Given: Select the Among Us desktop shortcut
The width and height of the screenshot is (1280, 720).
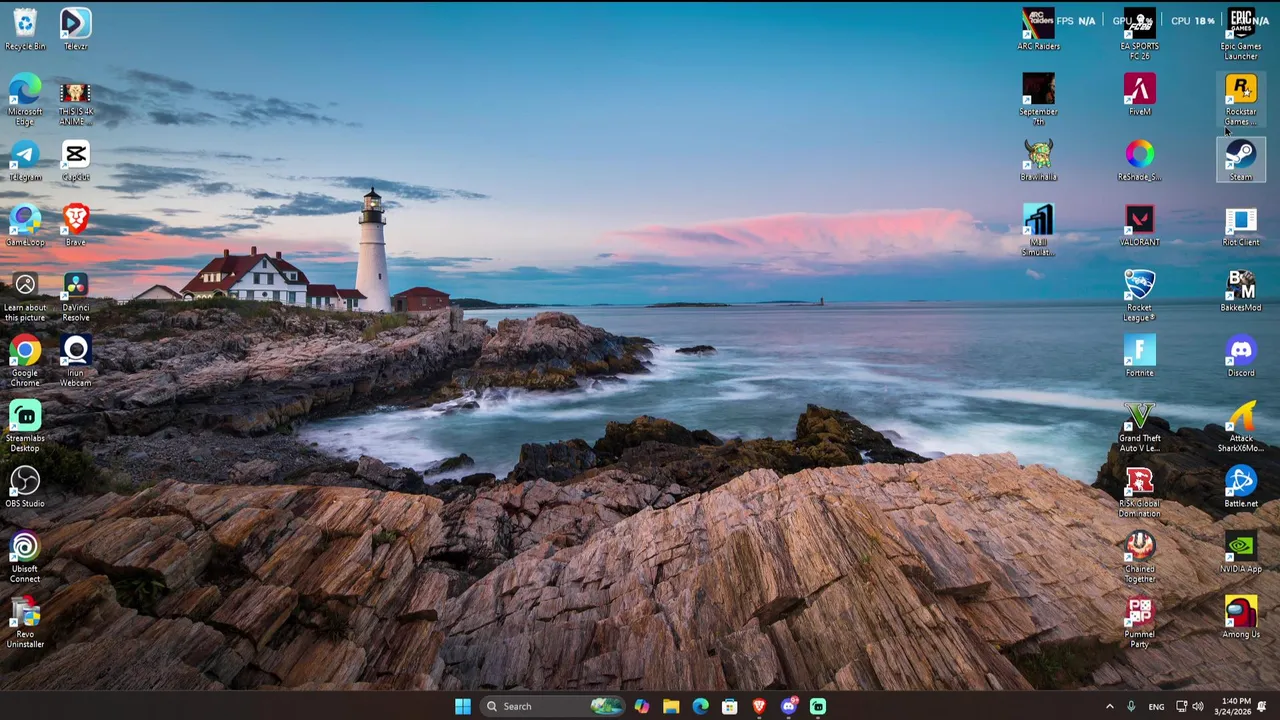Looking at the screenshot, I should (x=1241, y=618).
